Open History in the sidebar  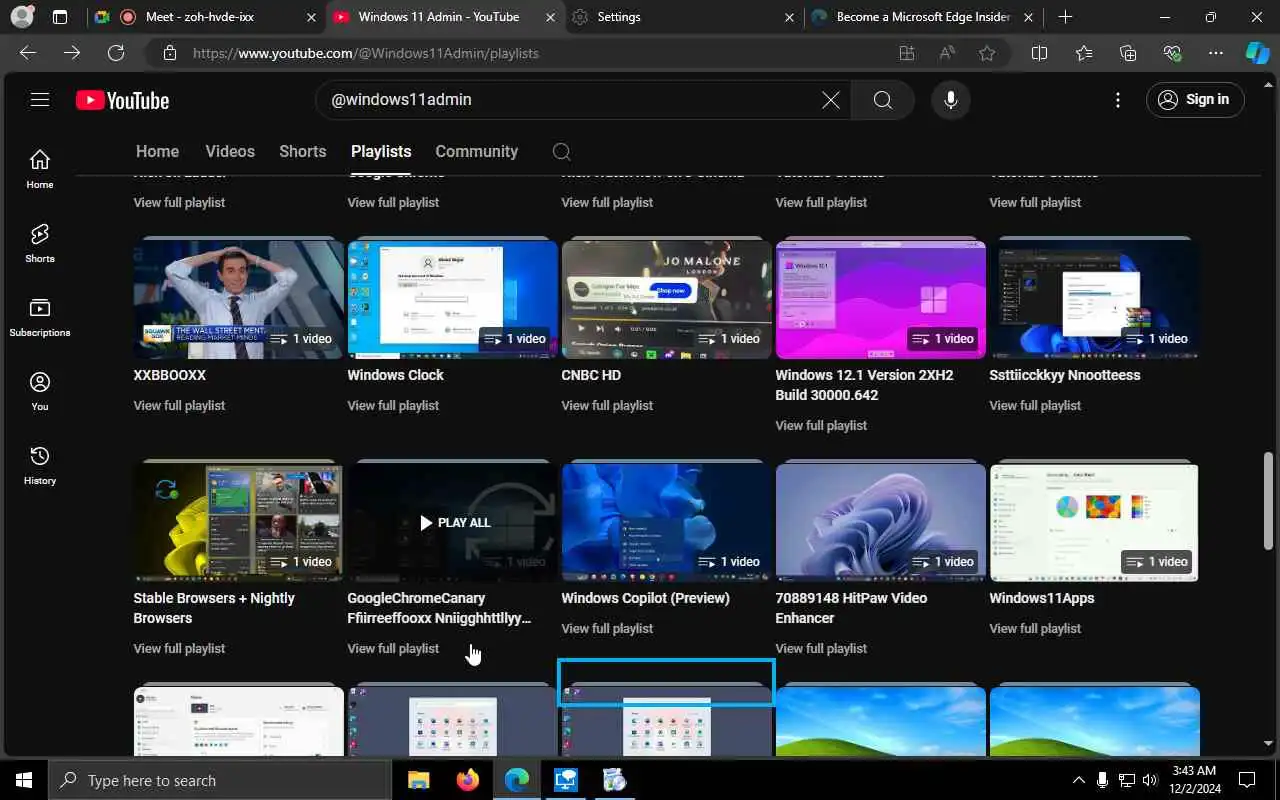coord(40,465)
